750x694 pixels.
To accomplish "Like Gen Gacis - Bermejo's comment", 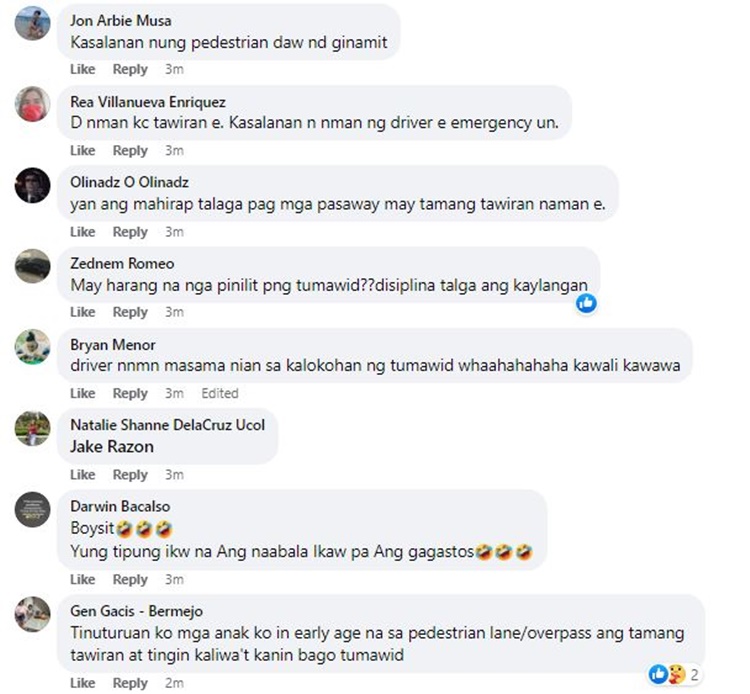I will click(x=82, y=683).
